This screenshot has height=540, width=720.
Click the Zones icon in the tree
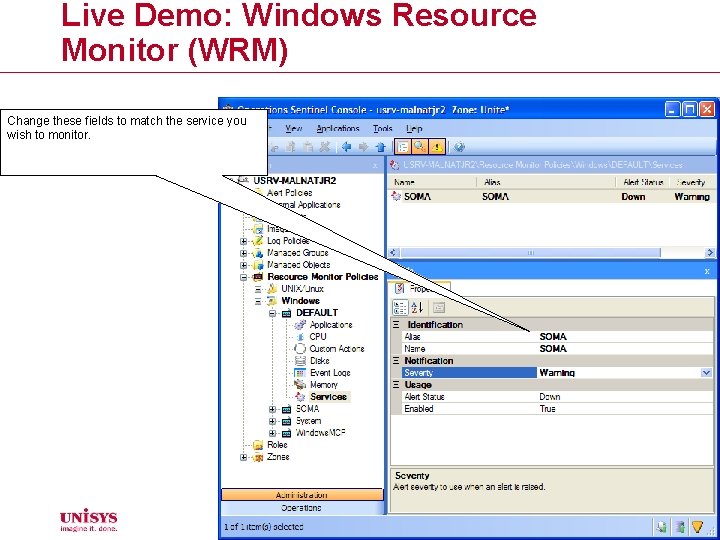click(x=259, y=457)
